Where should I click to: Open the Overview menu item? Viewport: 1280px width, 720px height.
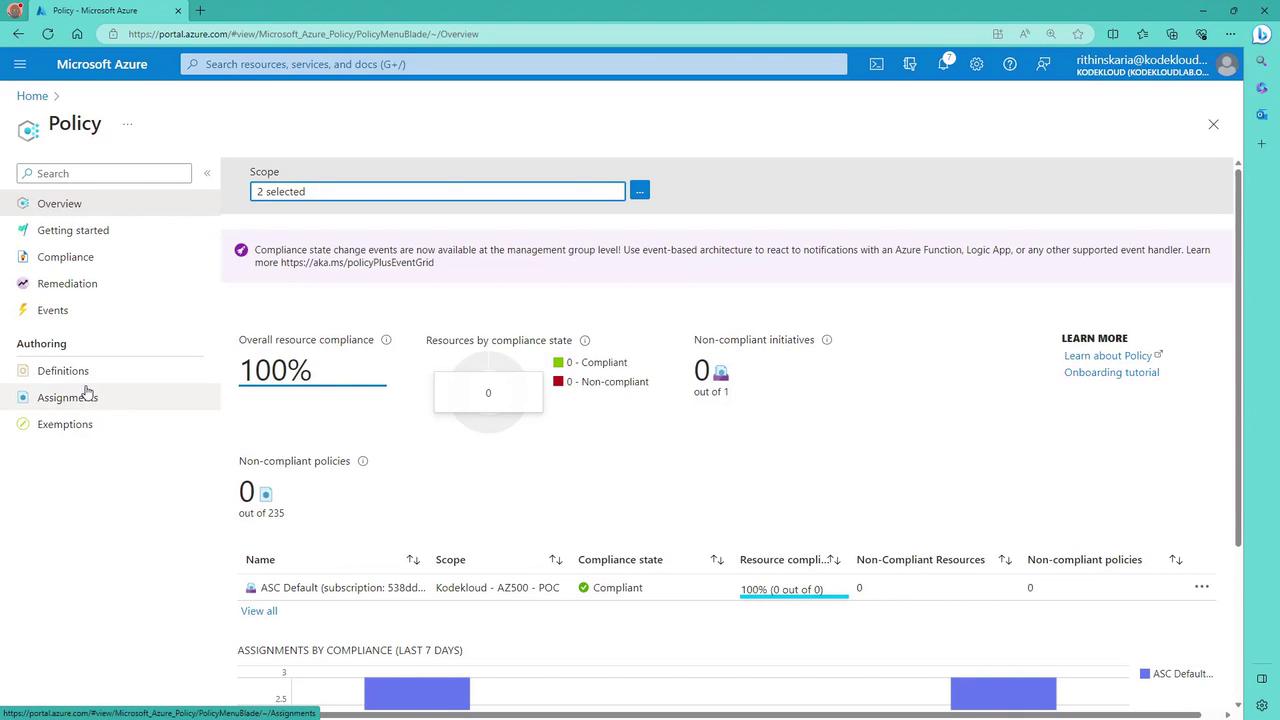pos(110,203)
